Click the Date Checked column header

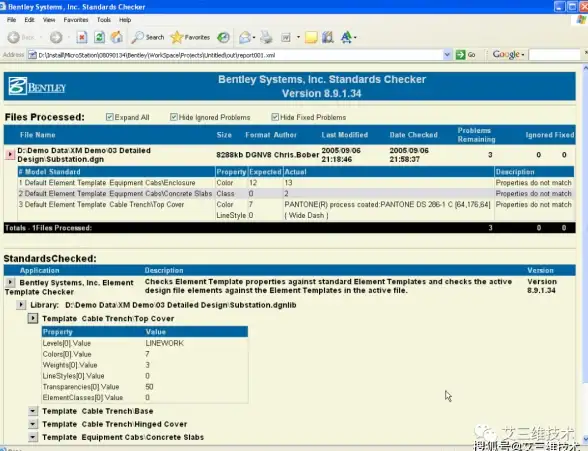click(x=414, y=135)
